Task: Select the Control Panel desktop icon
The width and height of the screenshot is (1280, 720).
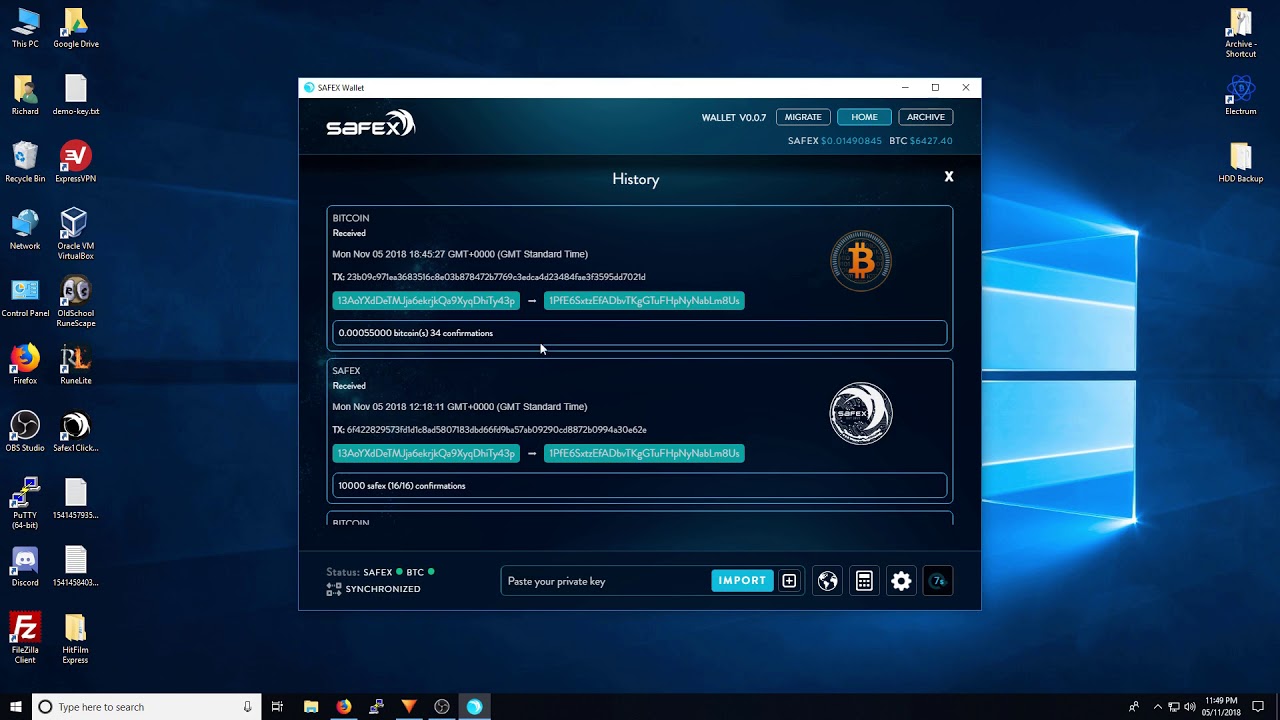Action: tap(25, 296)
